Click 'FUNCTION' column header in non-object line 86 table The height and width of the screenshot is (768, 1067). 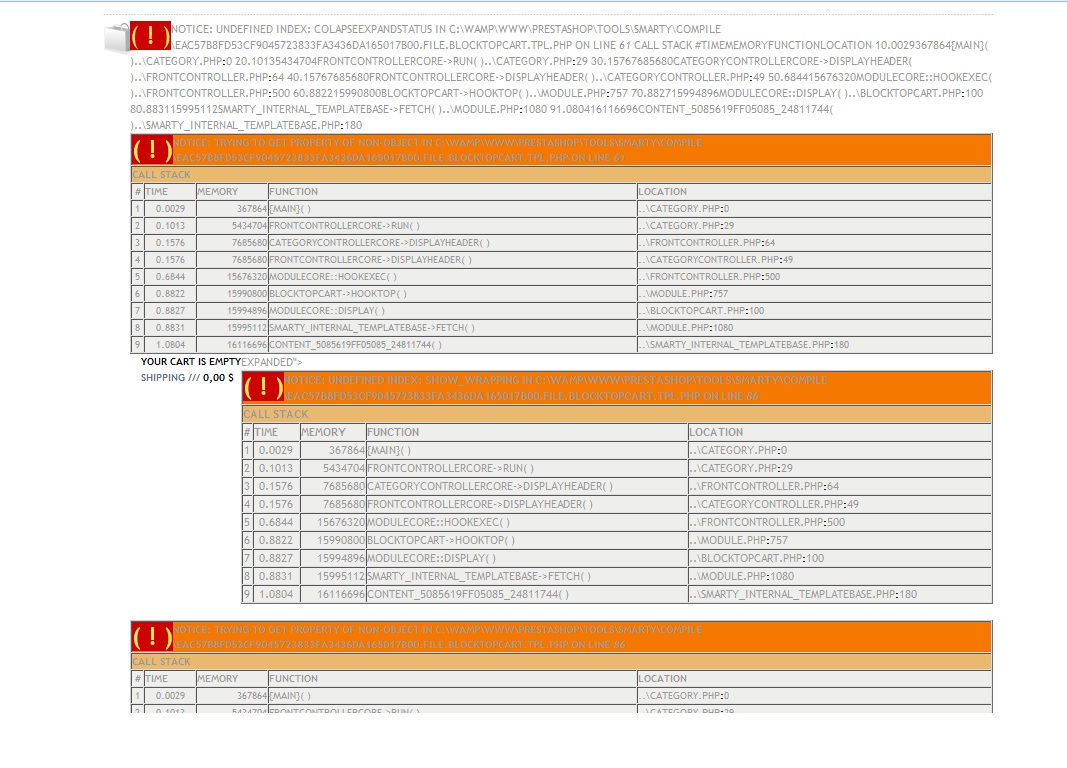point(293,679)
